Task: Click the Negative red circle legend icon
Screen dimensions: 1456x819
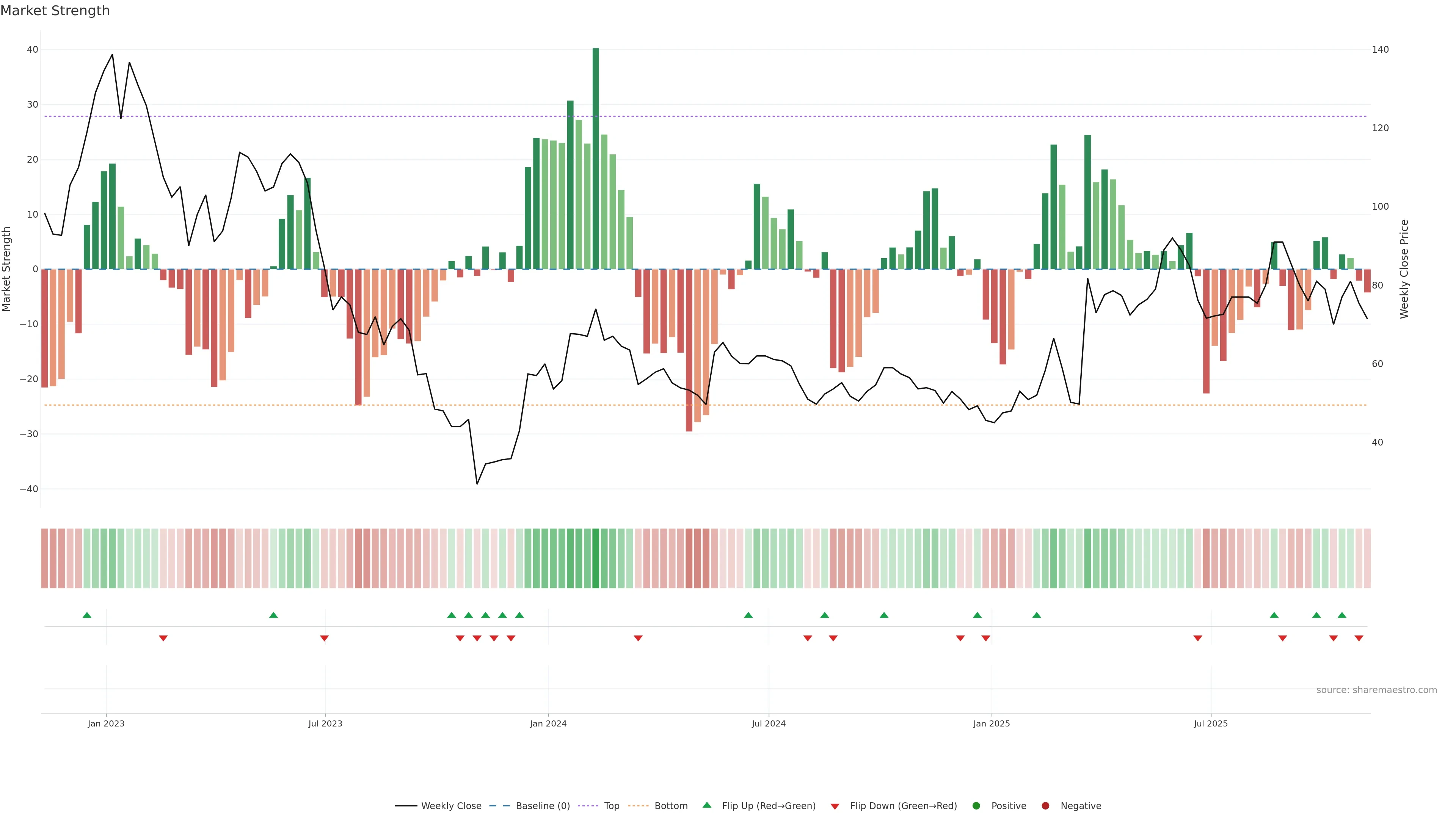Action: click(x=1045, y=806)
